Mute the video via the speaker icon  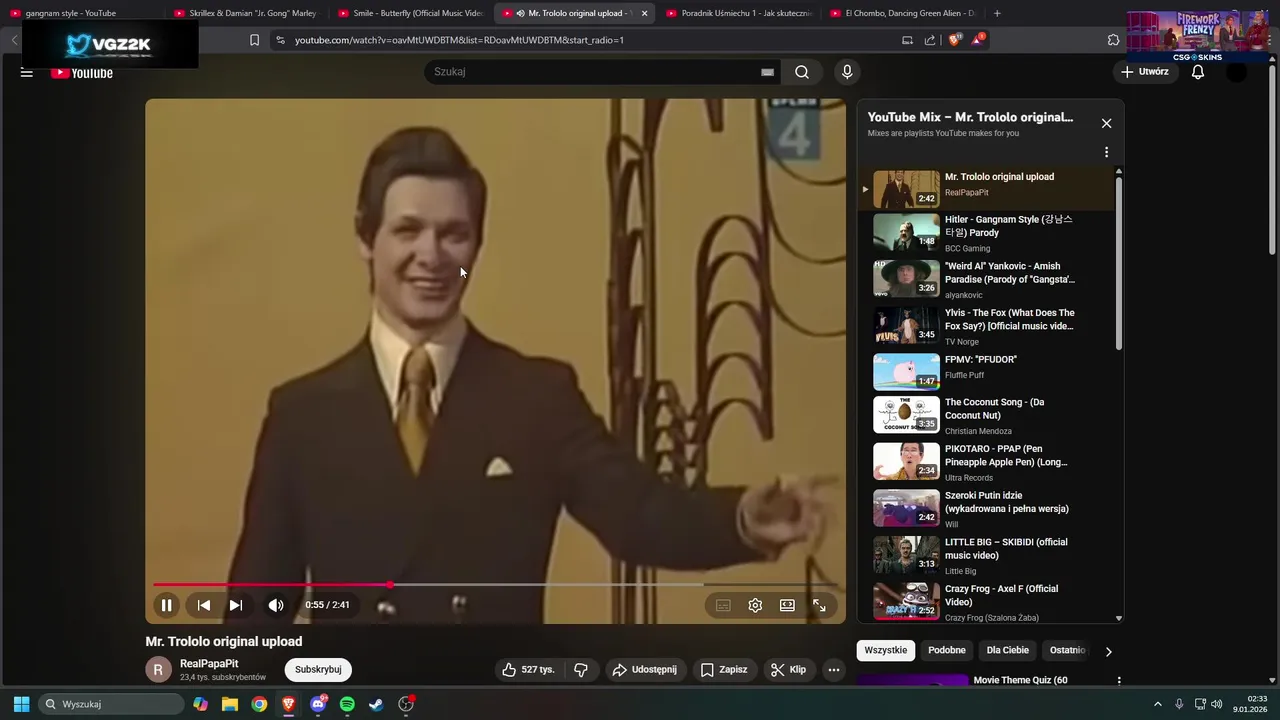[x=276, y=605]
